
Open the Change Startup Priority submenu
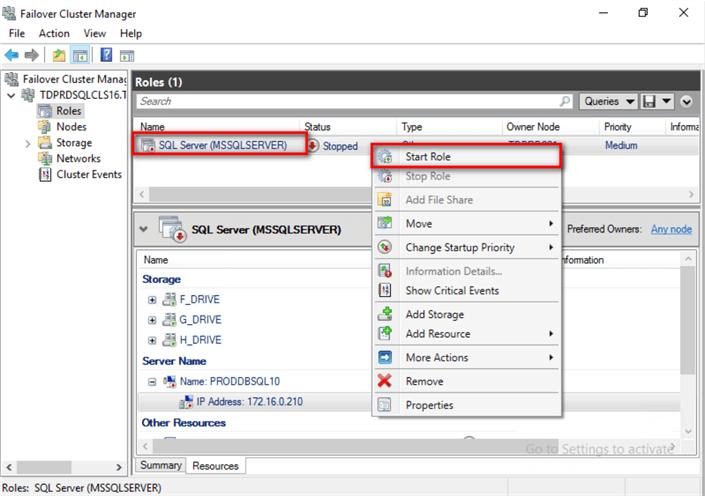[467, 247]
